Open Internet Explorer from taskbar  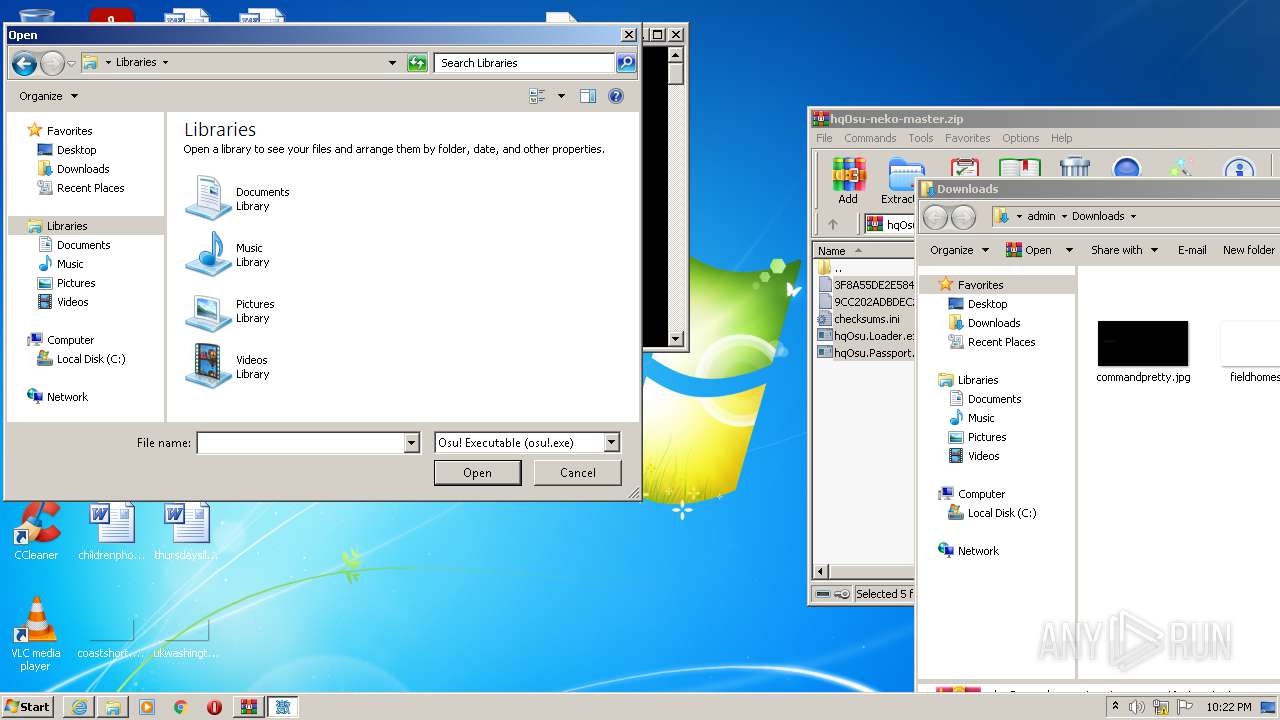pyautogui.click(x=79, y=707)
